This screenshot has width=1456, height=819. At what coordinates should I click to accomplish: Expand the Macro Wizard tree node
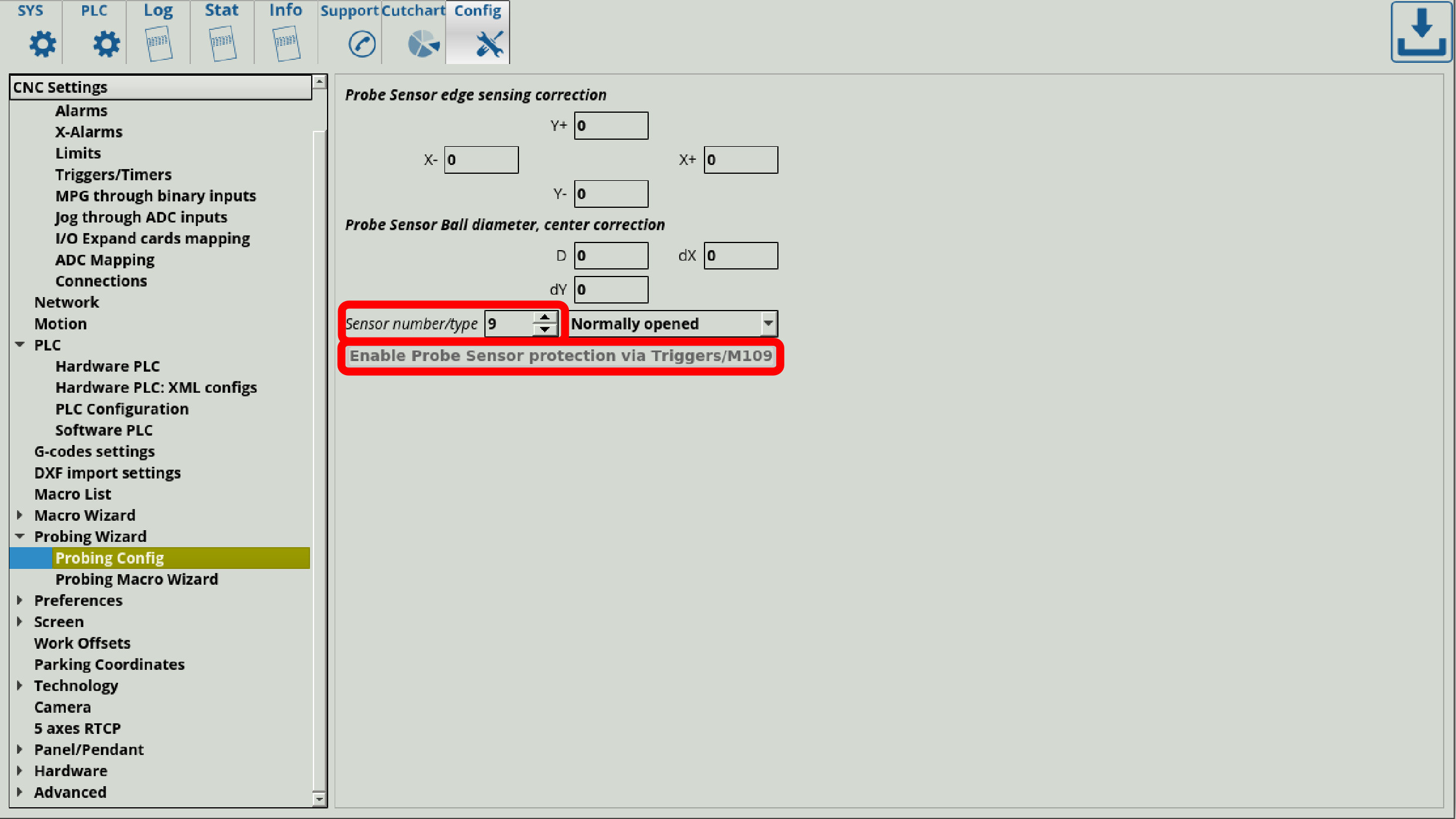coord(20,515)
